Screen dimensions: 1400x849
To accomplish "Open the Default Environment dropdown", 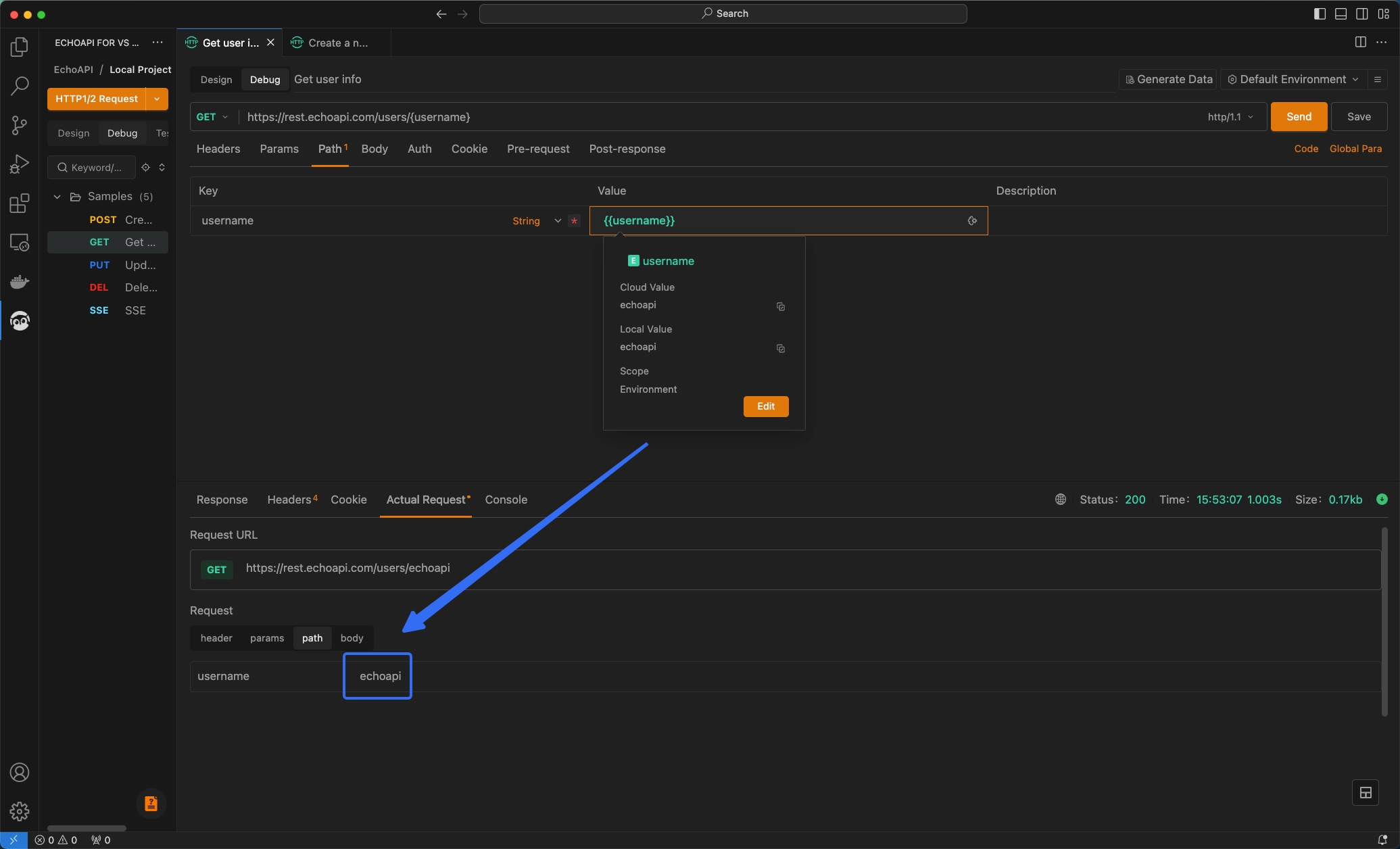I will (1293, 79).
